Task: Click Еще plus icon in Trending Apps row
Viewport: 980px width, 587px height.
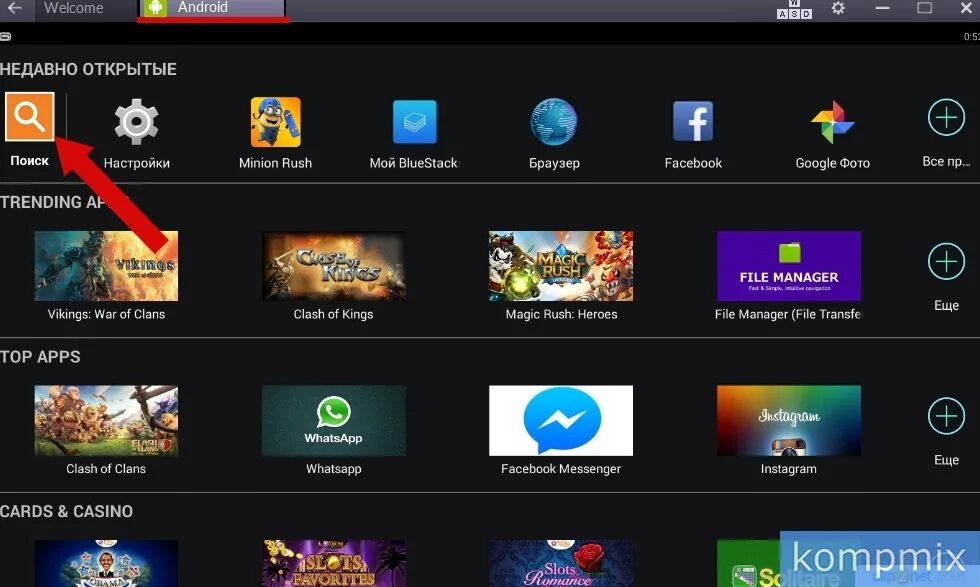Action: click(x=946, y=261)
